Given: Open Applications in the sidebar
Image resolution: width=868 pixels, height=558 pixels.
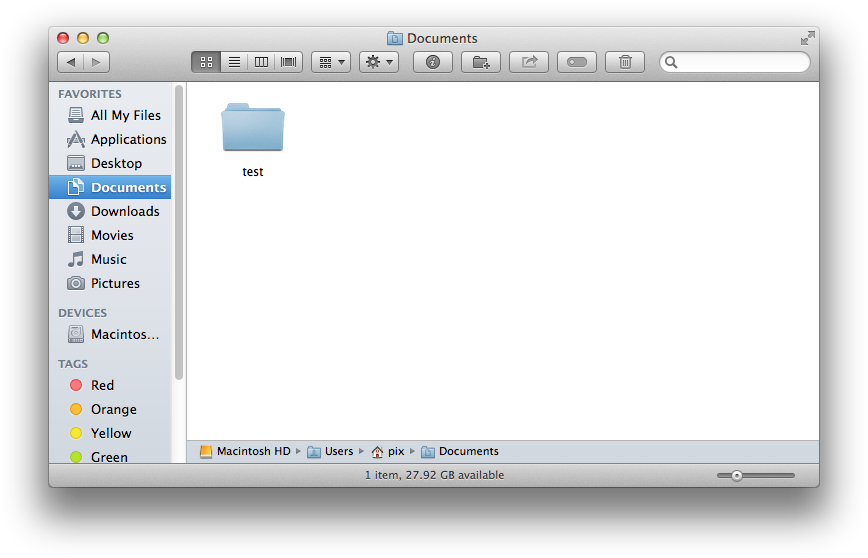Looking at the screenshot, I should point(128,139).
